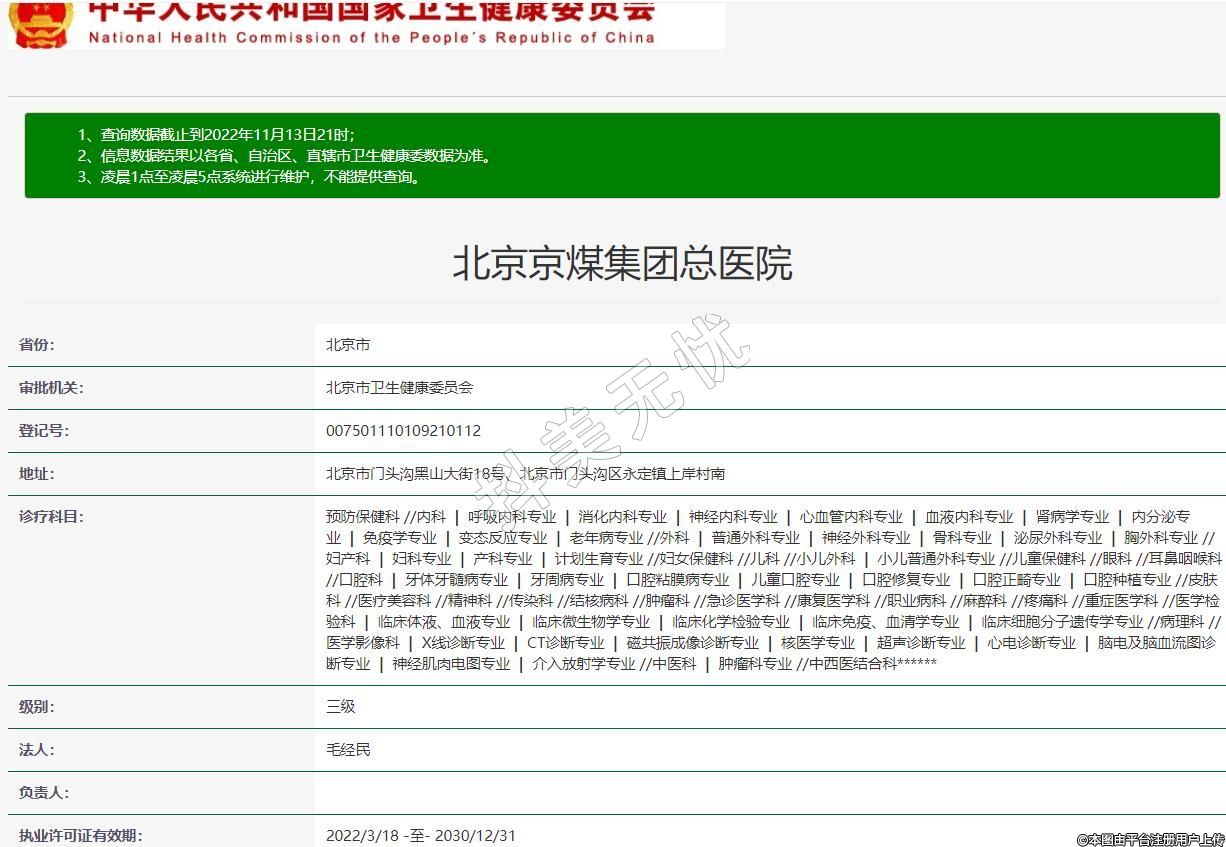Image resolution: width=1226 pixels, height=847 pixels.
Task: Click the 北京市 province value
Action: click(348, 345)
